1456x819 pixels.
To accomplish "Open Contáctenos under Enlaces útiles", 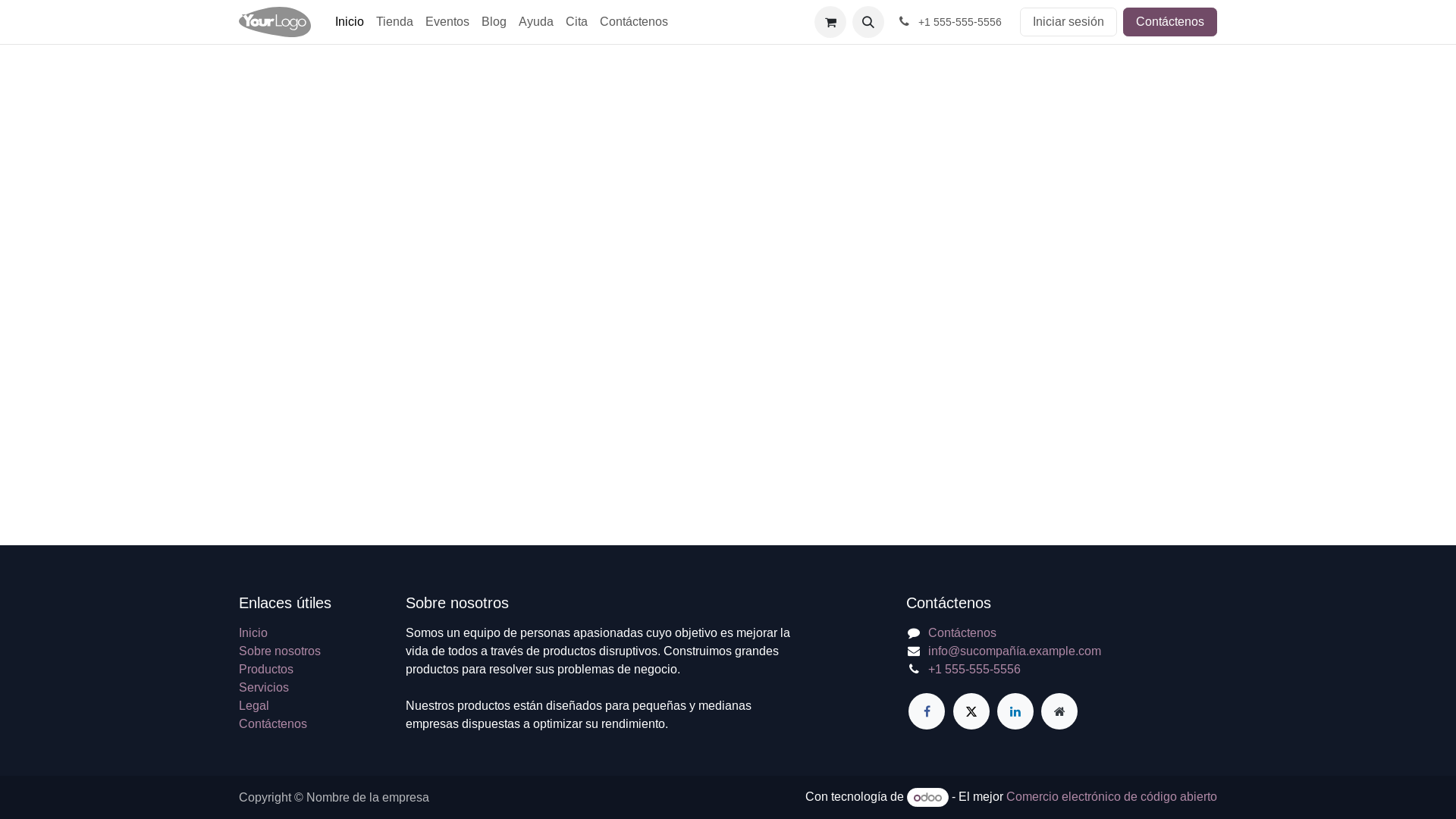I will pyautogui.click(x=273, y=724).
